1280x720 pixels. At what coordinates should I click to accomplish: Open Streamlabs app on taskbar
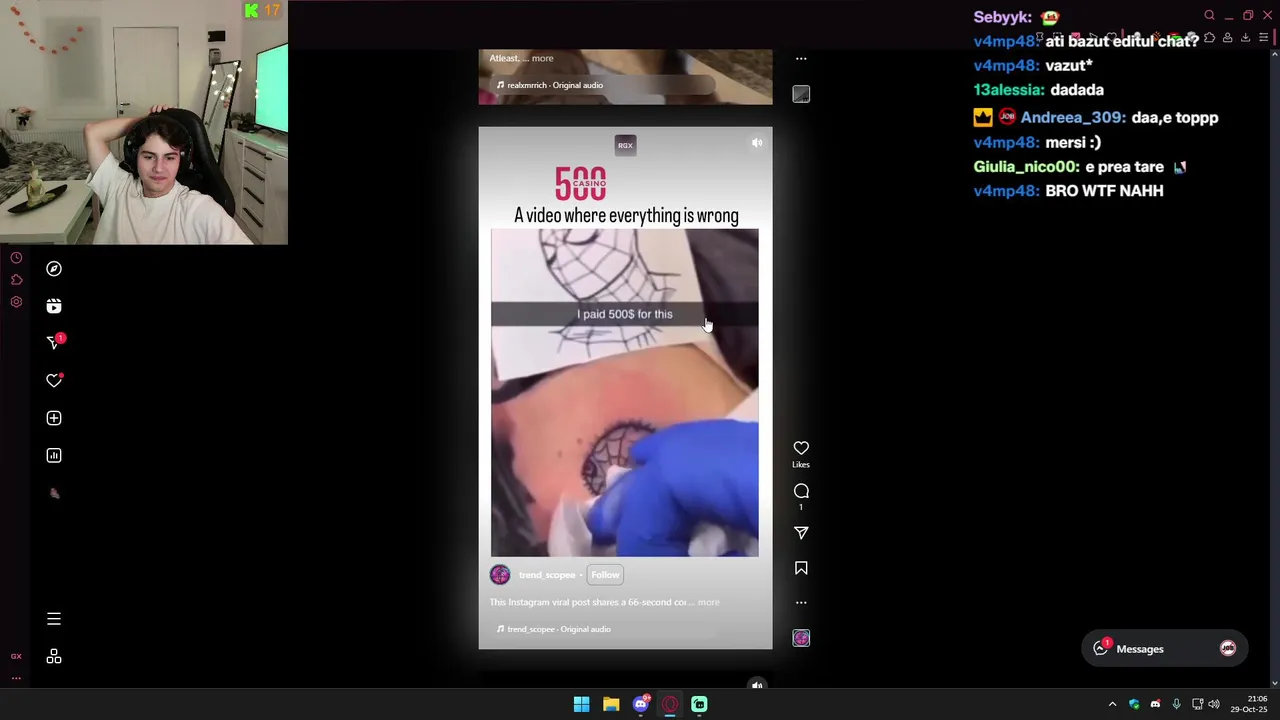click(699, 704)
